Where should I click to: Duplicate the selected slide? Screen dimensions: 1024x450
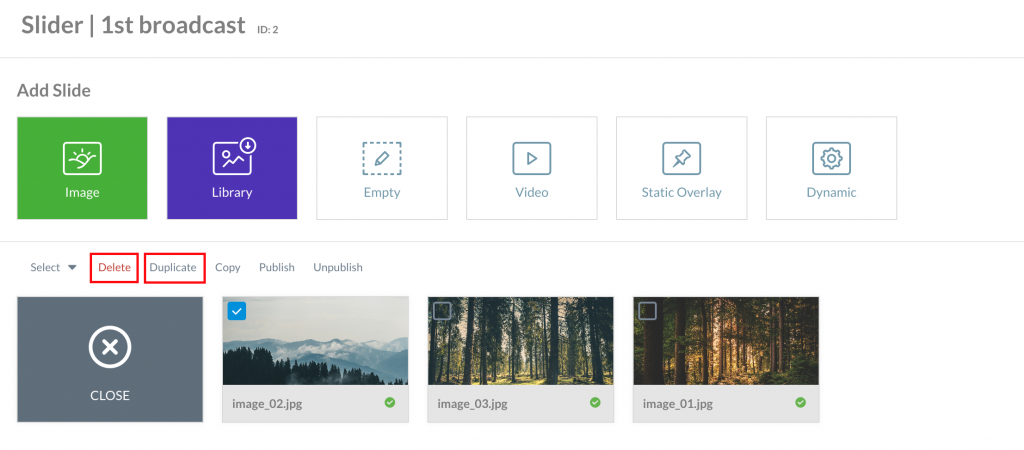click(x=173, y=267)
